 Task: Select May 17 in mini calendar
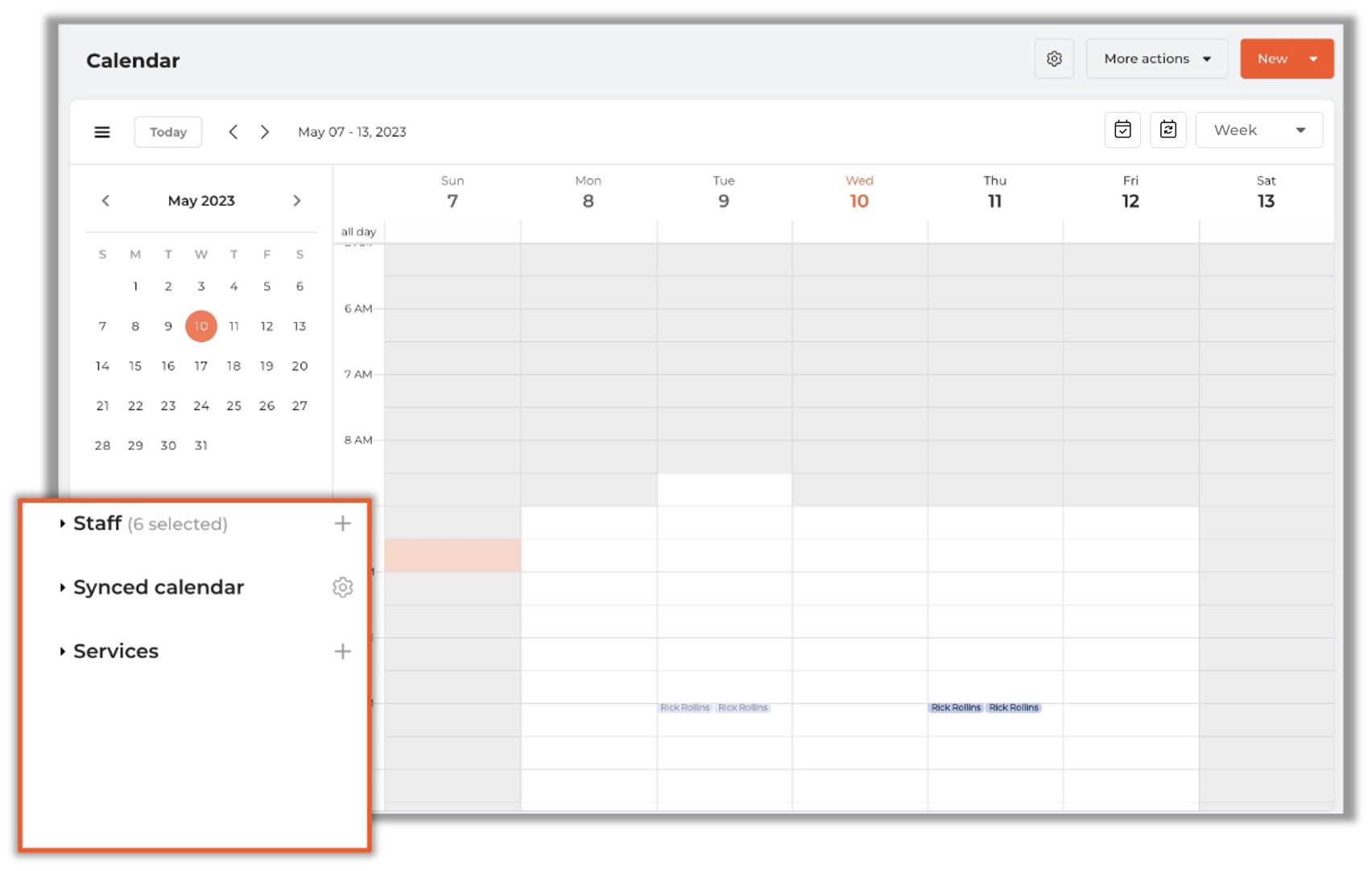201,366
